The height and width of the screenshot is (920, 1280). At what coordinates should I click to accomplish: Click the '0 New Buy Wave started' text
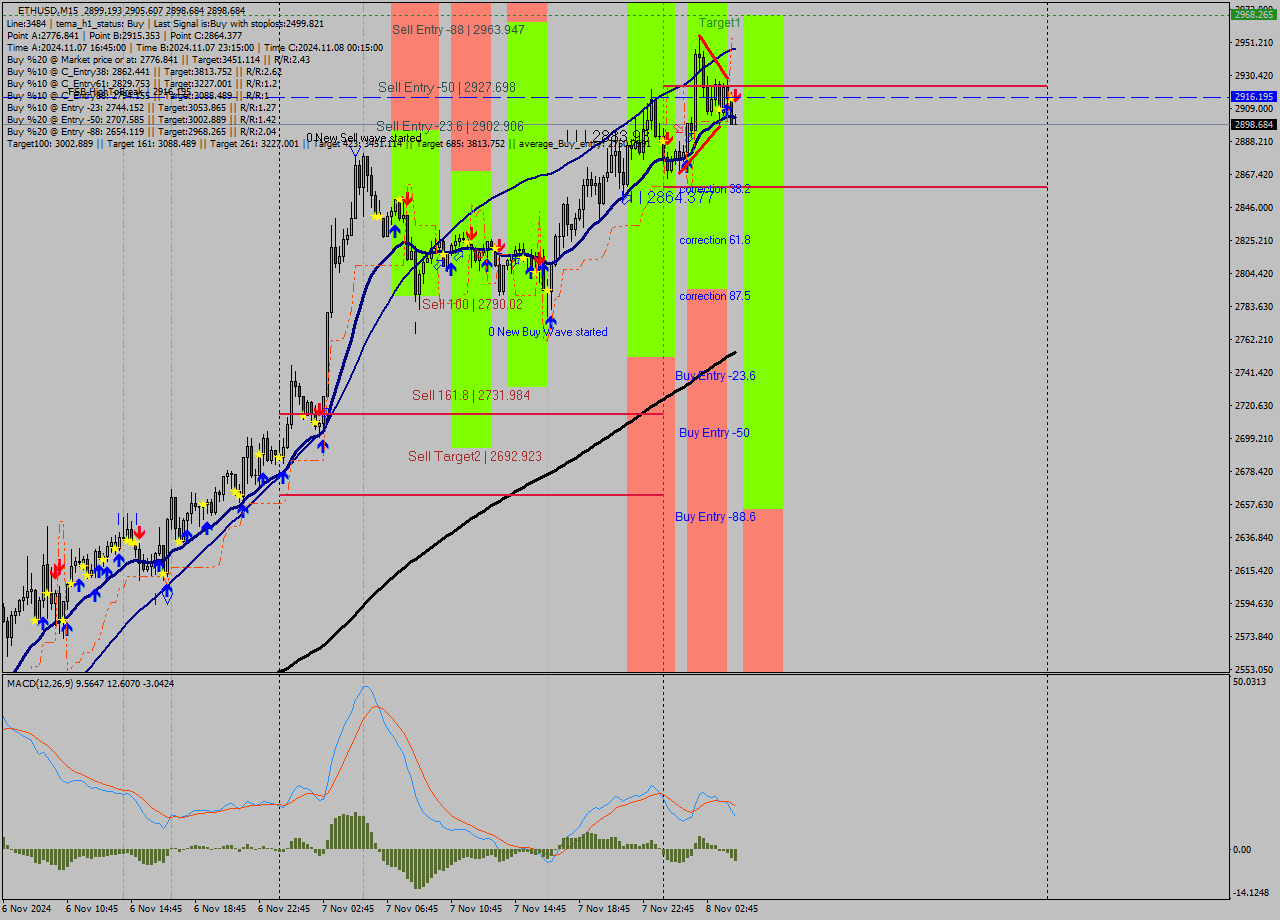548,332
